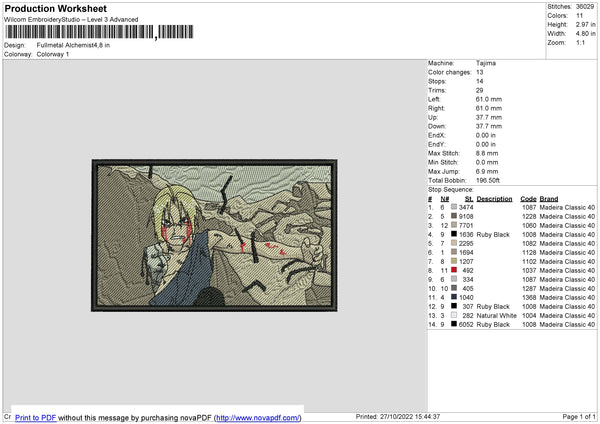Click the 'Left:' 61.0 mm value
Viewport: 600px width, 424px height.
(489, 99)
